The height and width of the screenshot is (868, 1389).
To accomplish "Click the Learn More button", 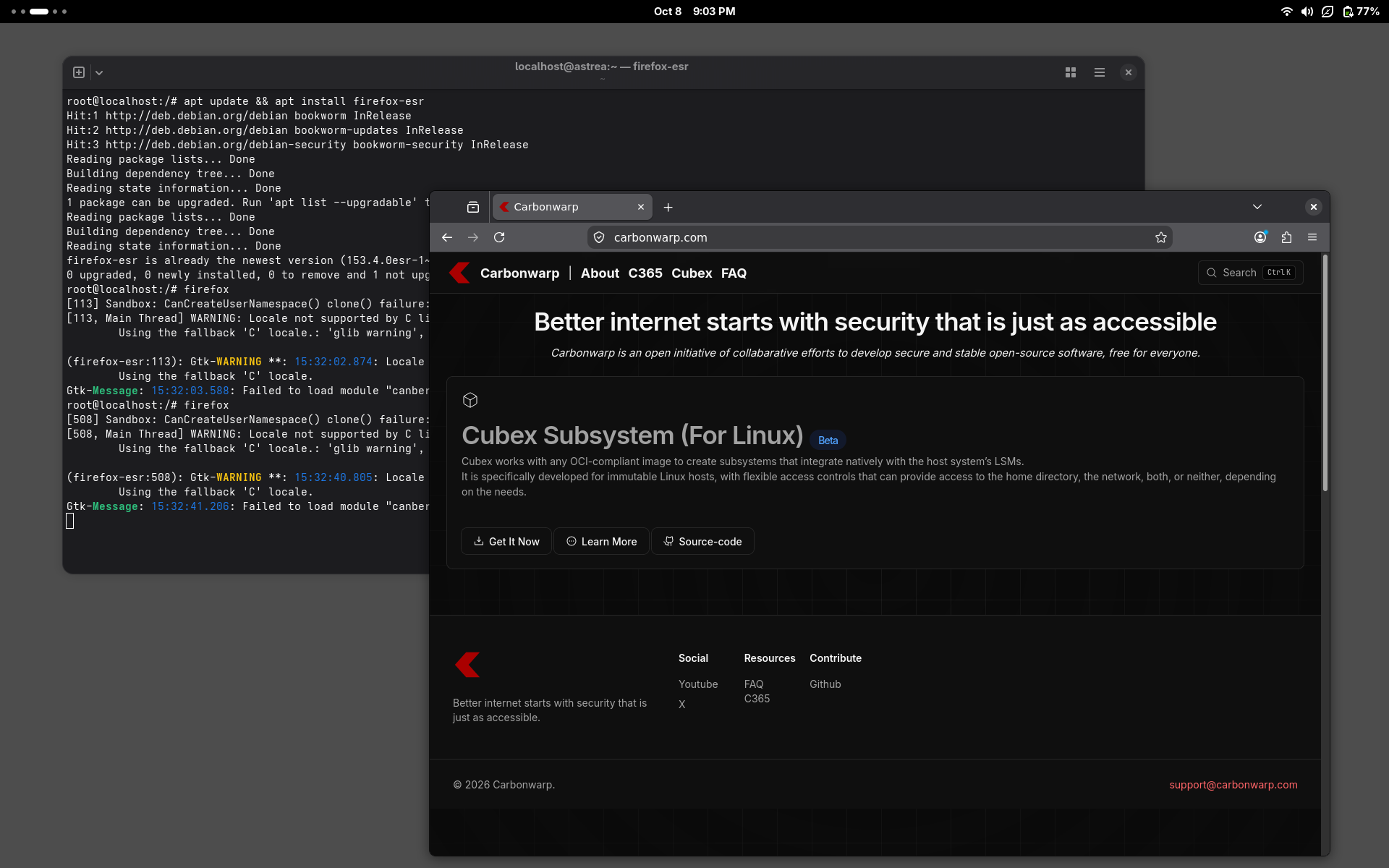I will [x=601, y=541].
